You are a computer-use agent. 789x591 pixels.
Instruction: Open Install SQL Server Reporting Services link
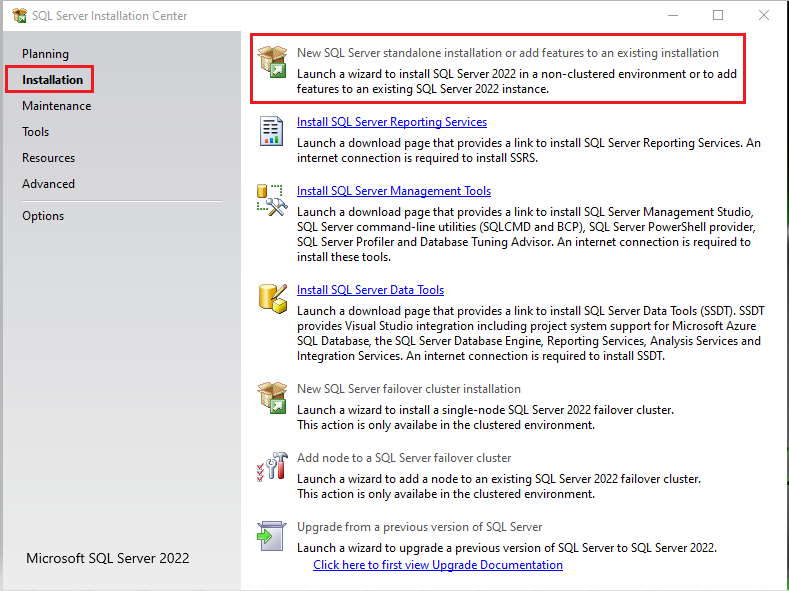point(392,122)
